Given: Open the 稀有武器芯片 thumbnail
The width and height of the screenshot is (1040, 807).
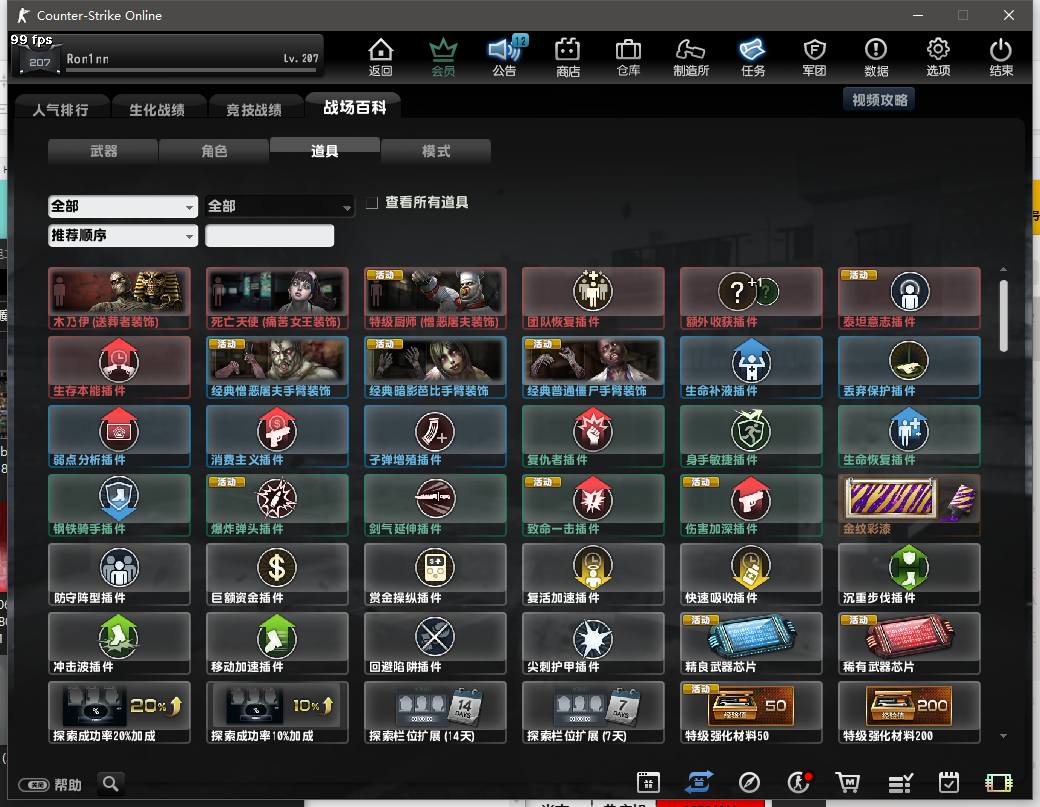Looking at the screenshot, I should coord(909,643).
